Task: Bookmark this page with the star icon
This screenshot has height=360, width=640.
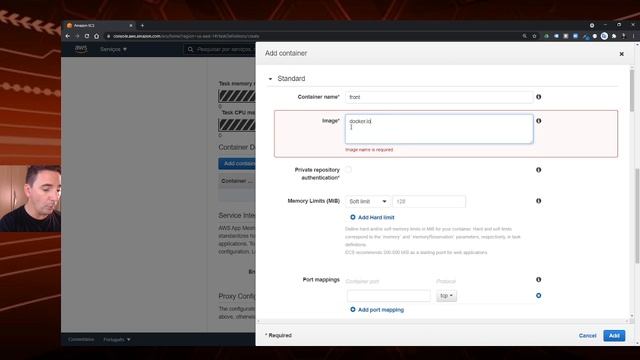Action: (534, 36)
